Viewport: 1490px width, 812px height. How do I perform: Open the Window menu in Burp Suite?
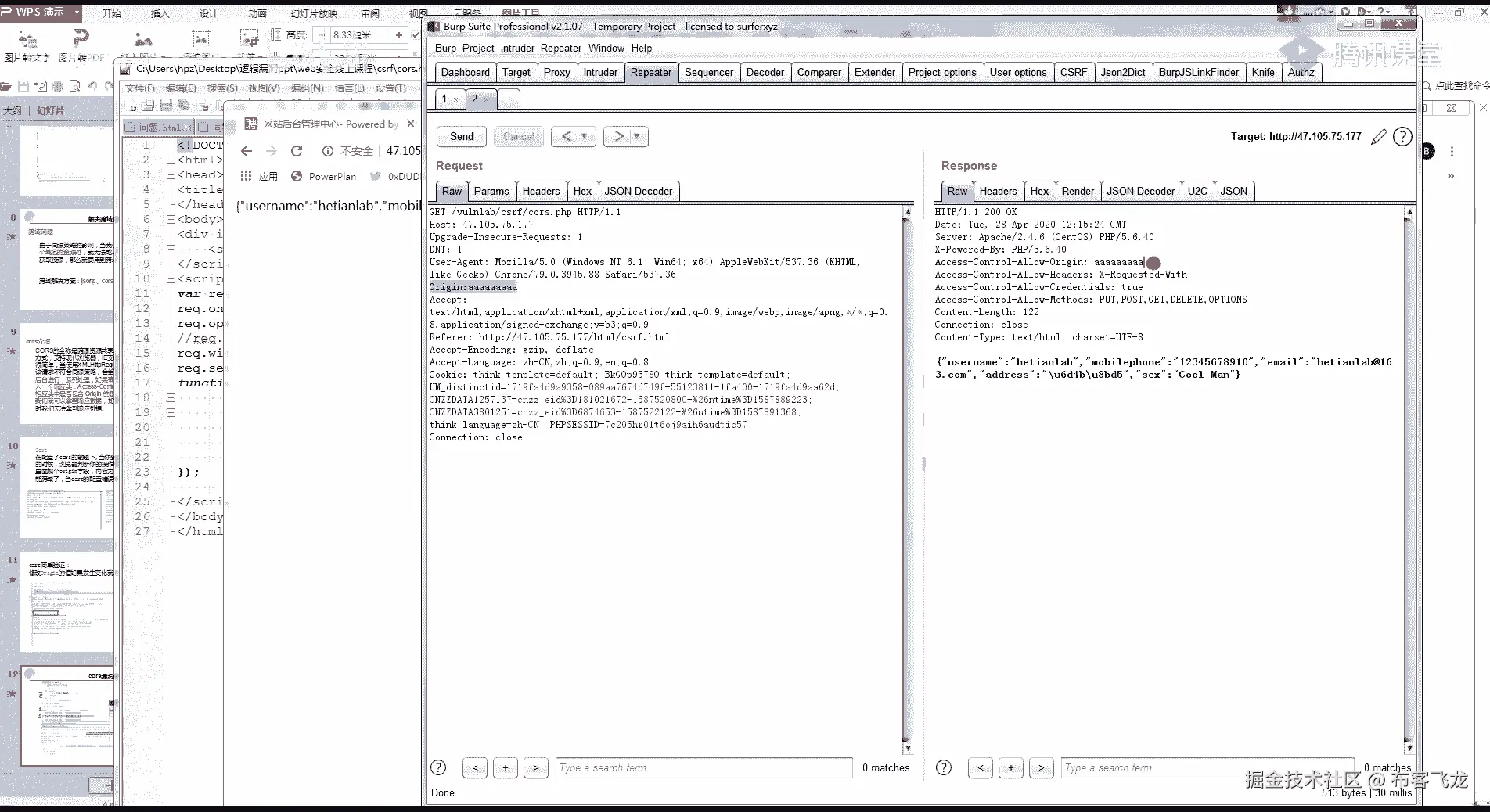pyautogui.click(x=606, y=48)
